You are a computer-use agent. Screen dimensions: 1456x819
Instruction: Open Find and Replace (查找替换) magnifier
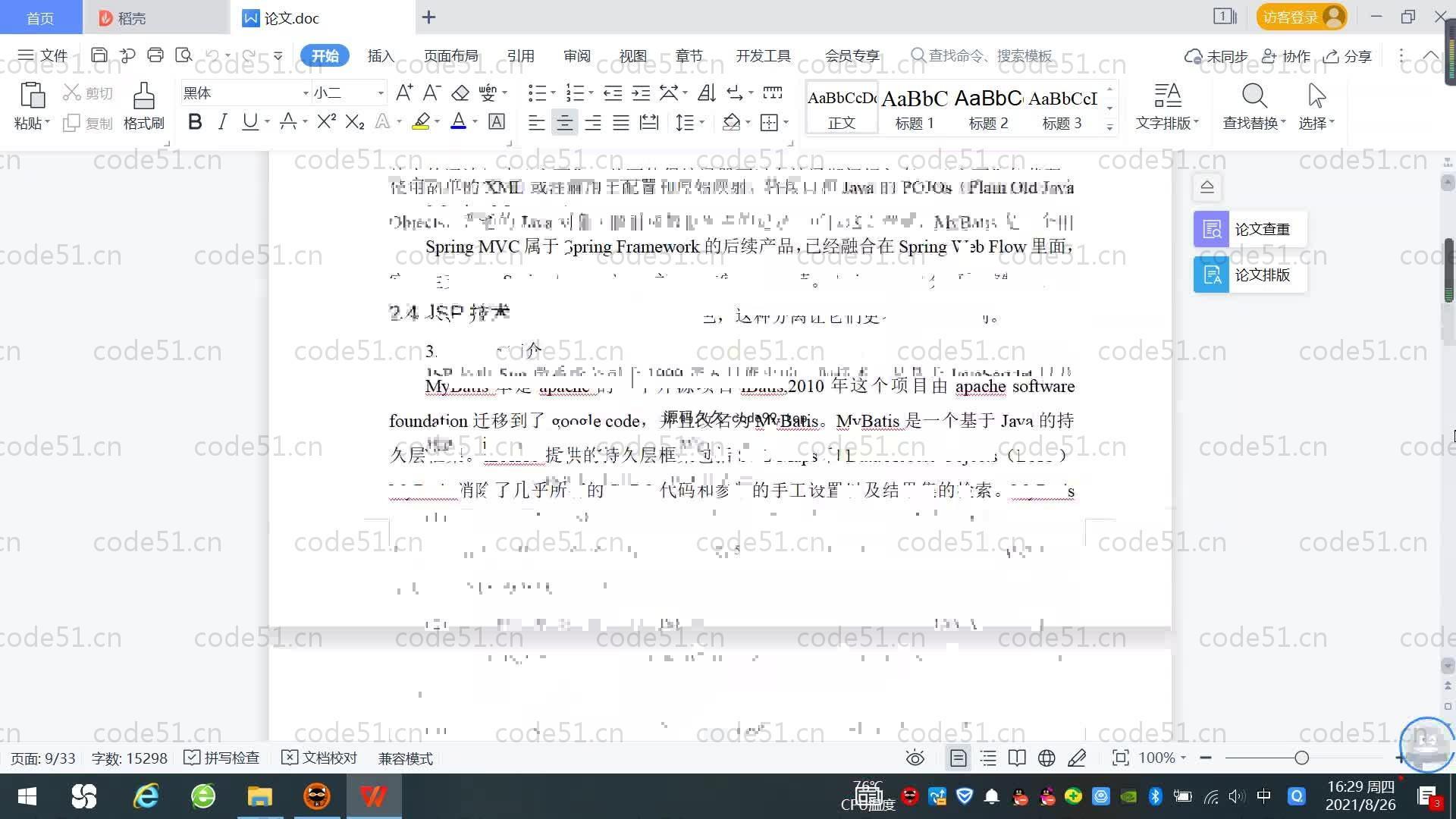point(1254,96)
